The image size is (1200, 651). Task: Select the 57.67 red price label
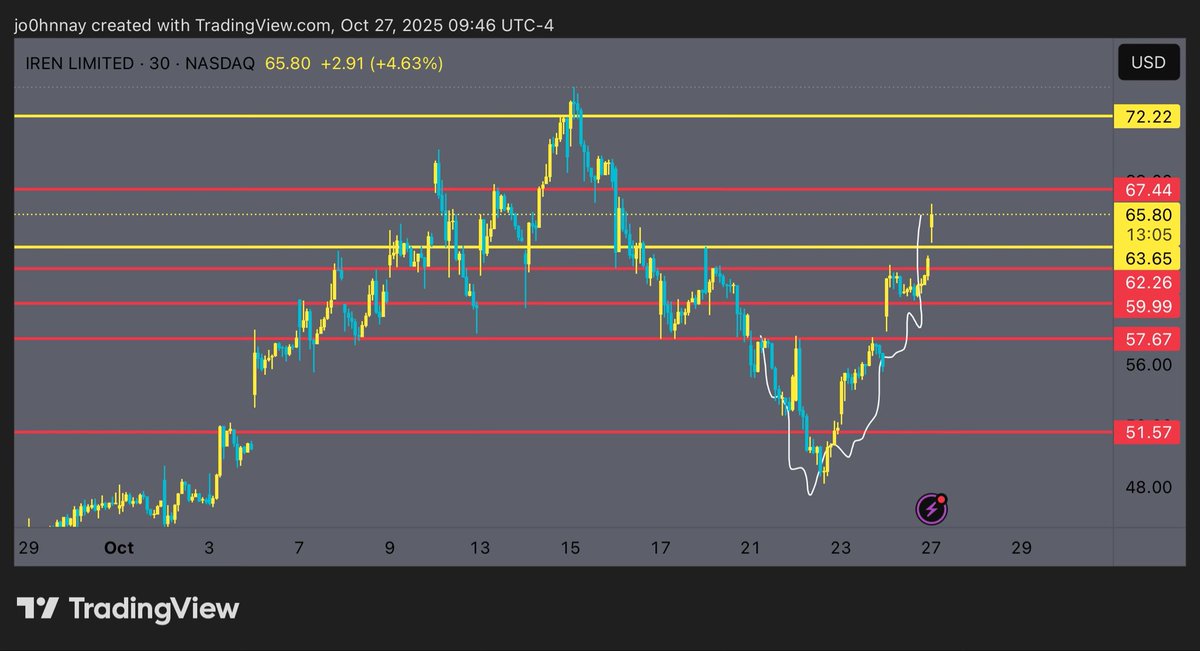click(x=1147, y=340)
